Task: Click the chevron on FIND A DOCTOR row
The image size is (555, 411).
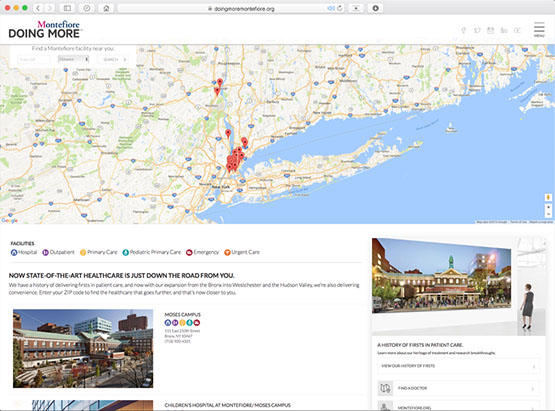Action: click(533, 389)
